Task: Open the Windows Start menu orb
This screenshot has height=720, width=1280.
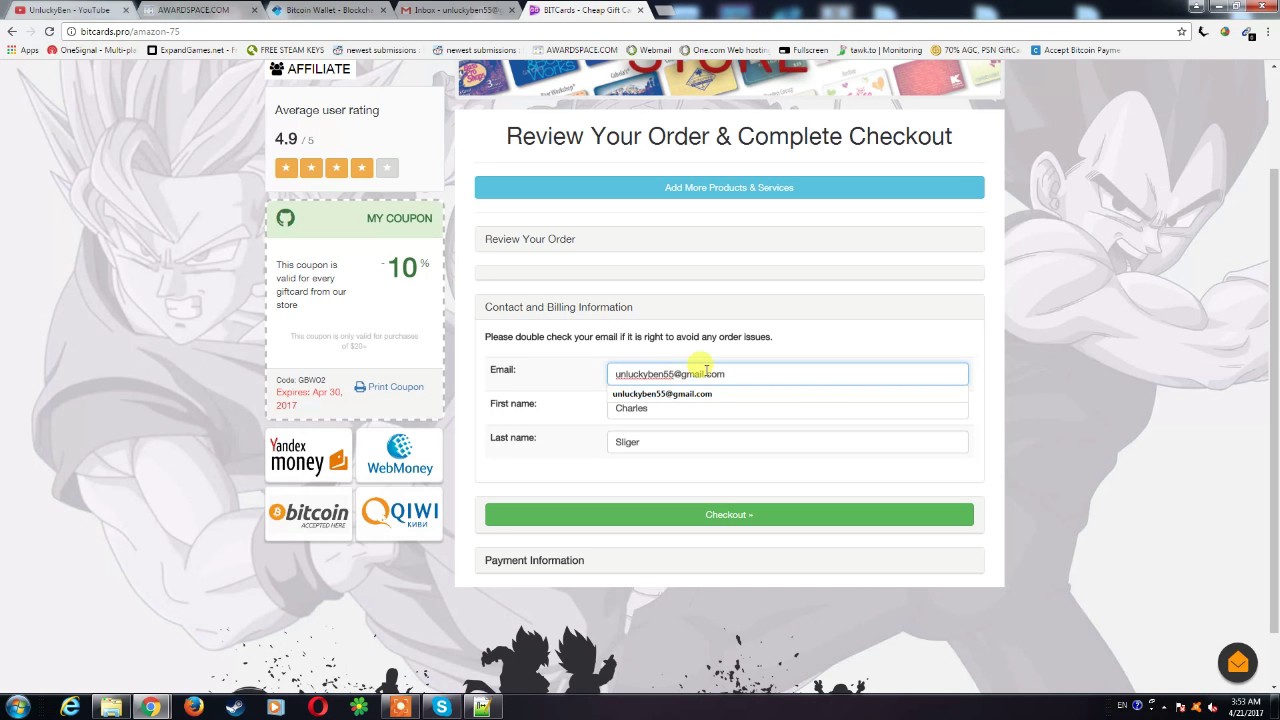Action: (x=17, y=707)
